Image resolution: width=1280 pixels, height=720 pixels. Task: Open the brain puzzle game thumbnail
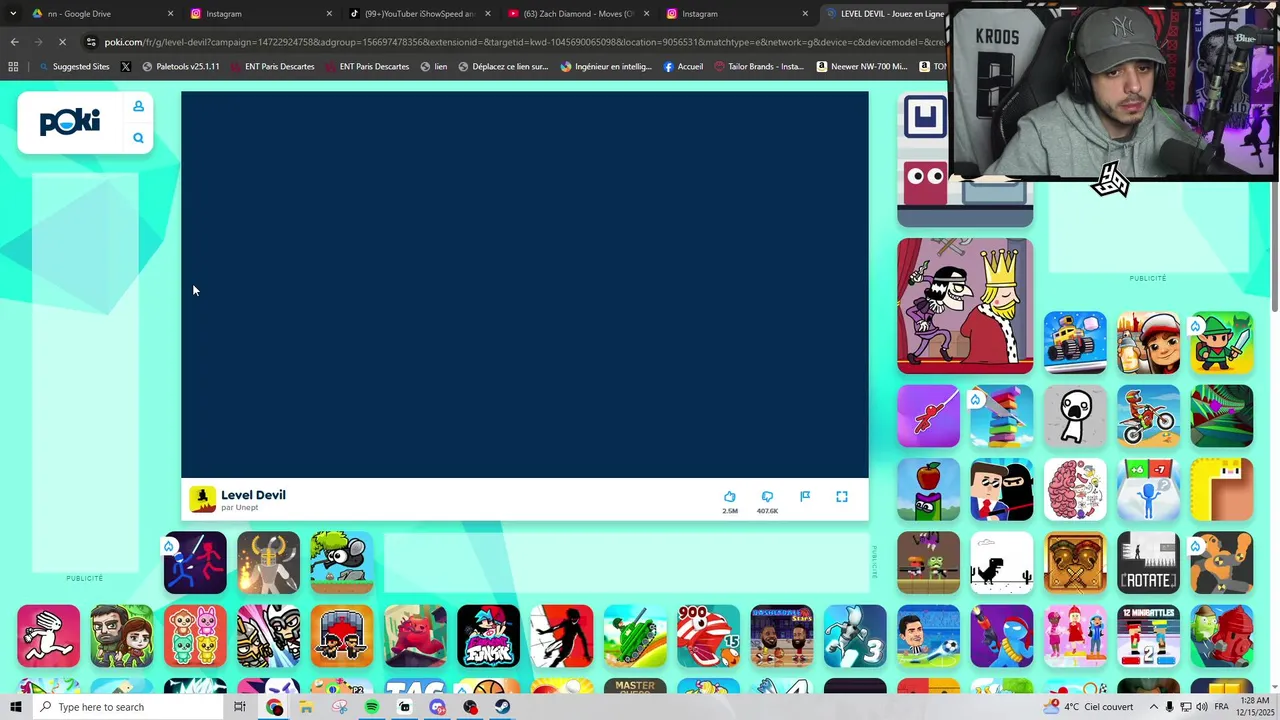1075,490
